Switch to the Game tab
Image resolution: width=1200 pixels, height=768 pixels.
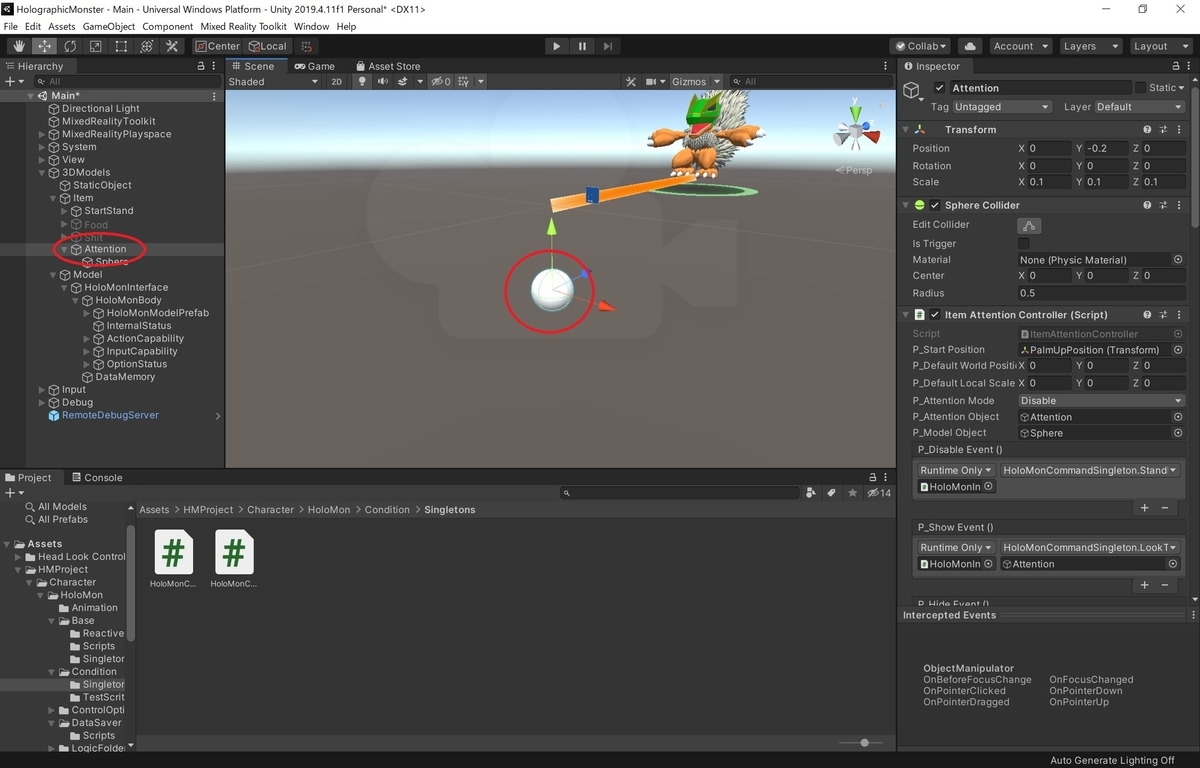coord(314,66)
